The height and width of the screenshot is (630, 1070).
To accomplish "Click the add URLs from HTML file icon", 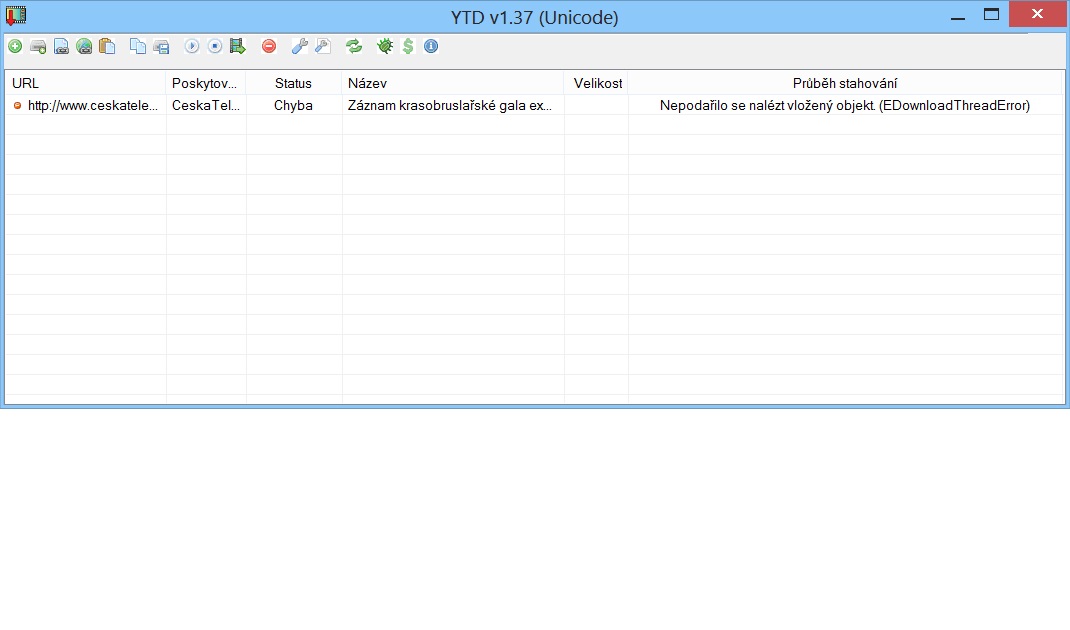I will [x=61, y=46].
